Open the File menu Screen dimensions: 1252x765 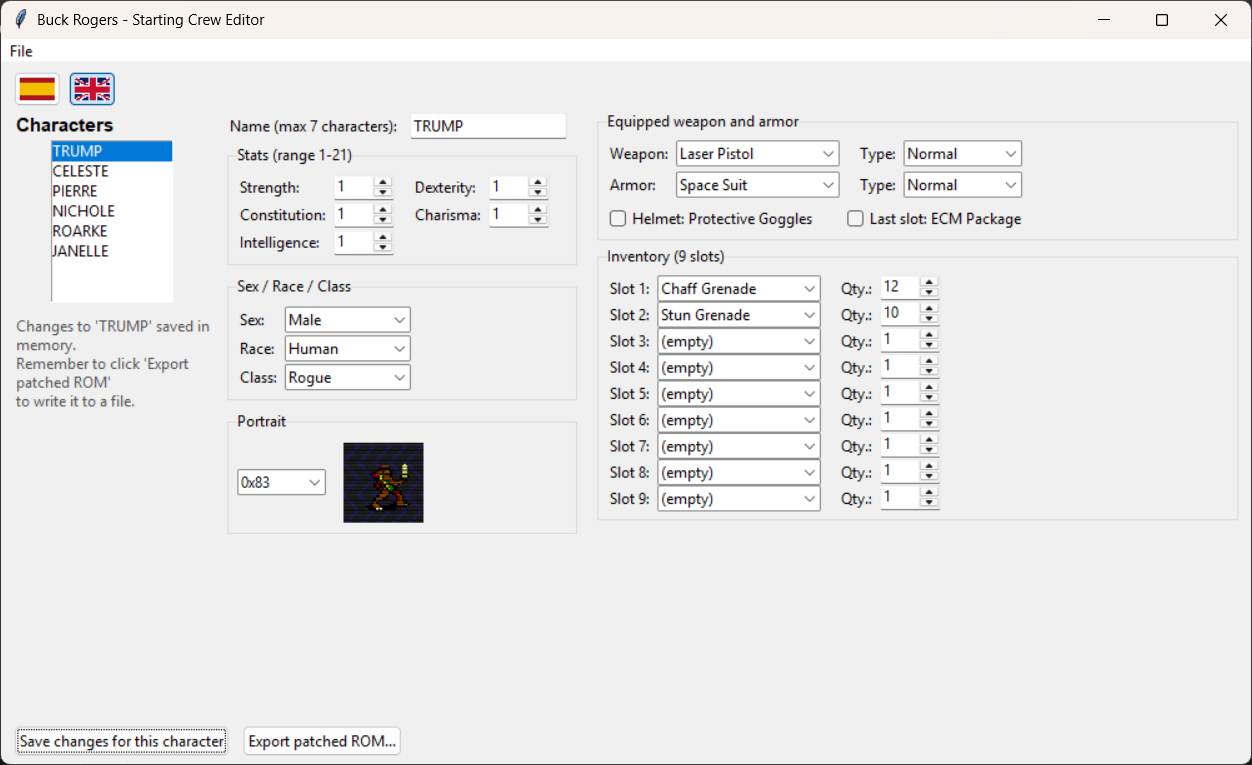[x=21, y=51]
